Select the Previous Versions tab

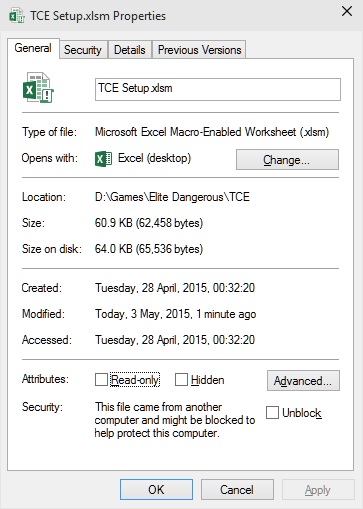coord(199,50)
